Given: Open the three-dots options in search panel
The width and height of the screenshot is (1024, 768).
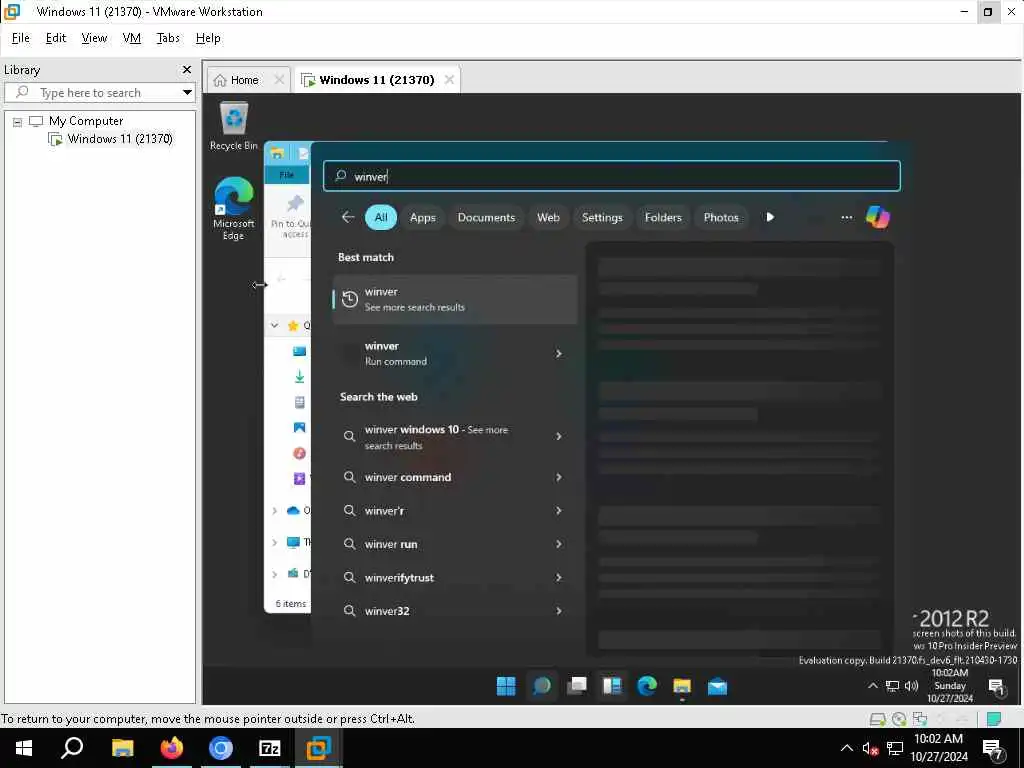Looking at the screenshot, I should click(x=846, y=217).
